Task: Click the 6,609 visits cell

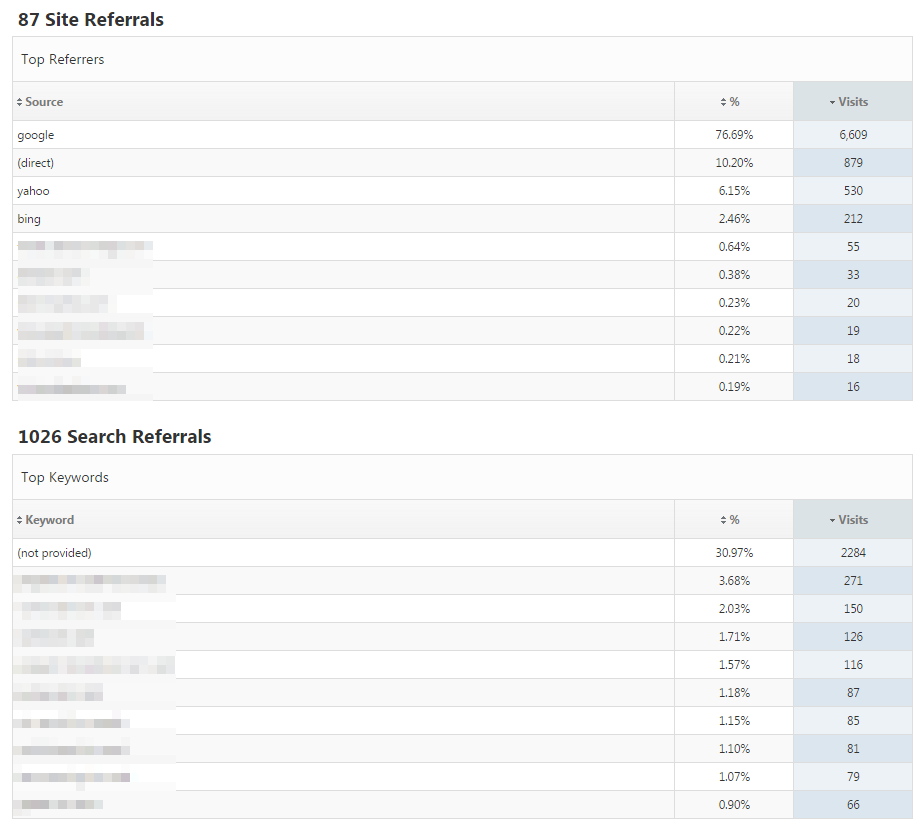Action: [x=852, y=135]
